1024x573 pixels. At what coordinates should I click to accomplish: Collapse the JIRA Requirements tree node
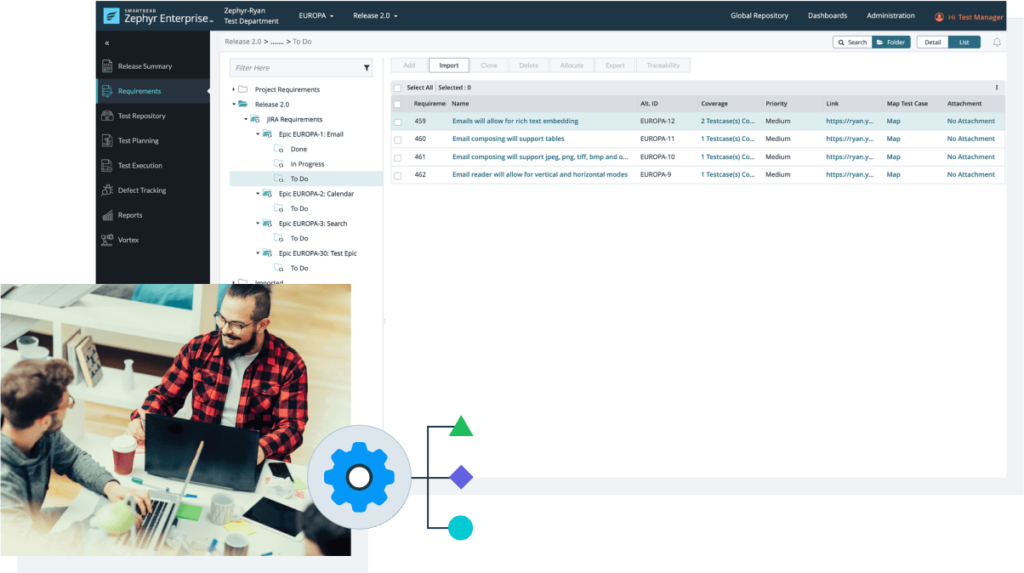click(x=246, y=120)
